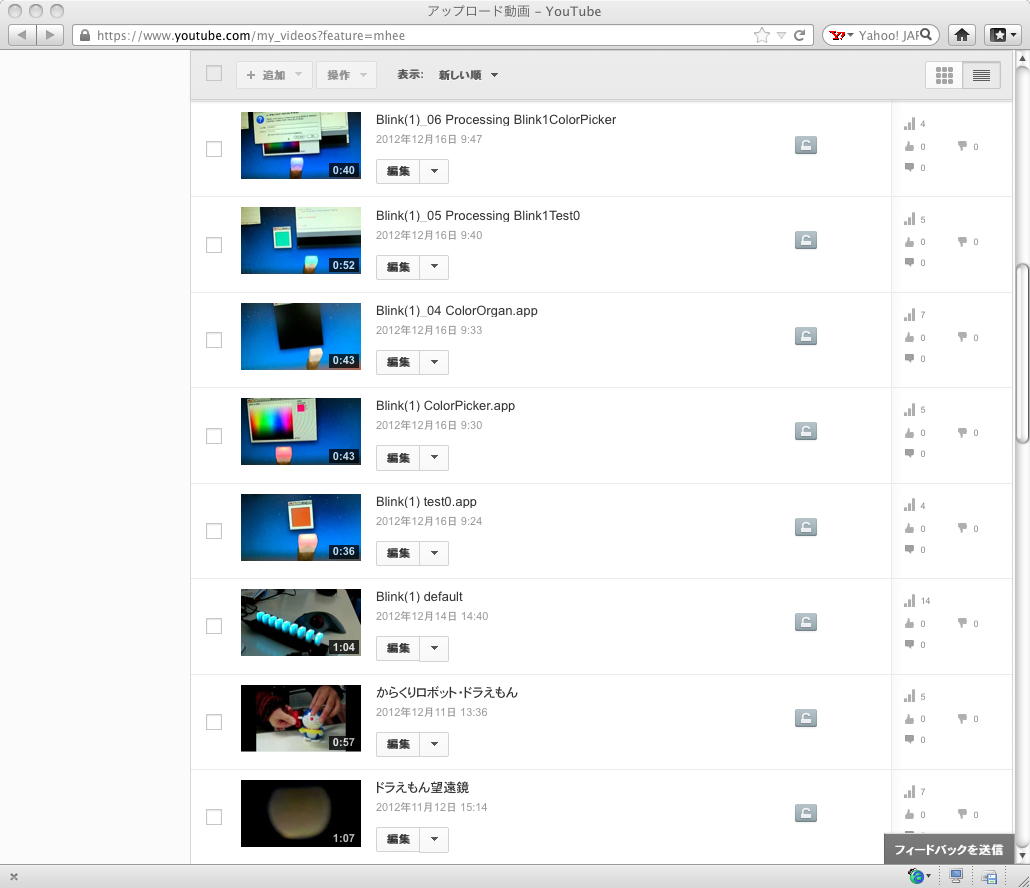Image resolution: width=1030 pixels, height=888 pixels.
Task: Send feedback via フィードバックを送信 button
Action: pyautogui.click(x=949, y=849)
